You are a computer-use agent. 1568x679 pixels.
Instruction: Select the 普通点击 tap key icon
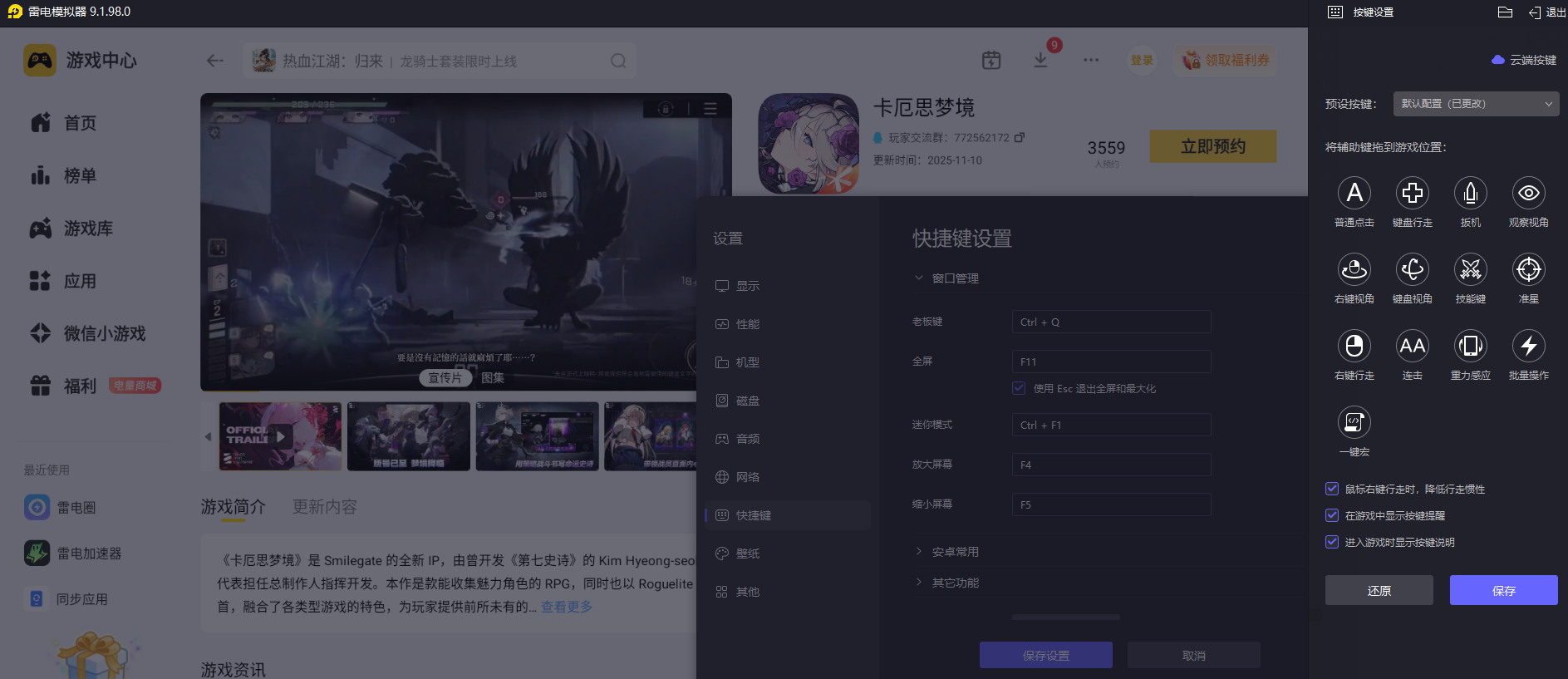[1354, 193]
